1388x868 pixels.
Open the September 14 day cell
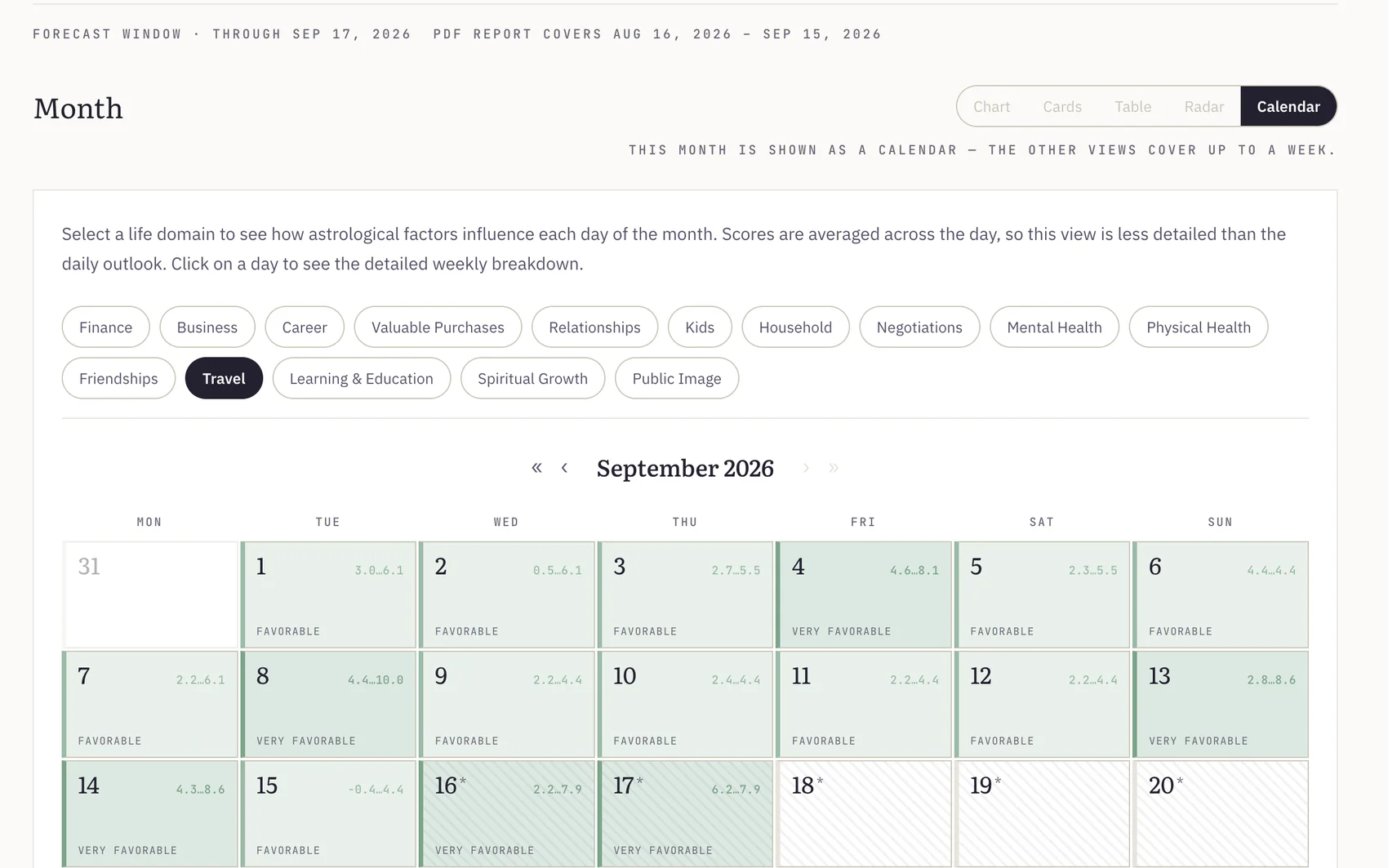149,813
